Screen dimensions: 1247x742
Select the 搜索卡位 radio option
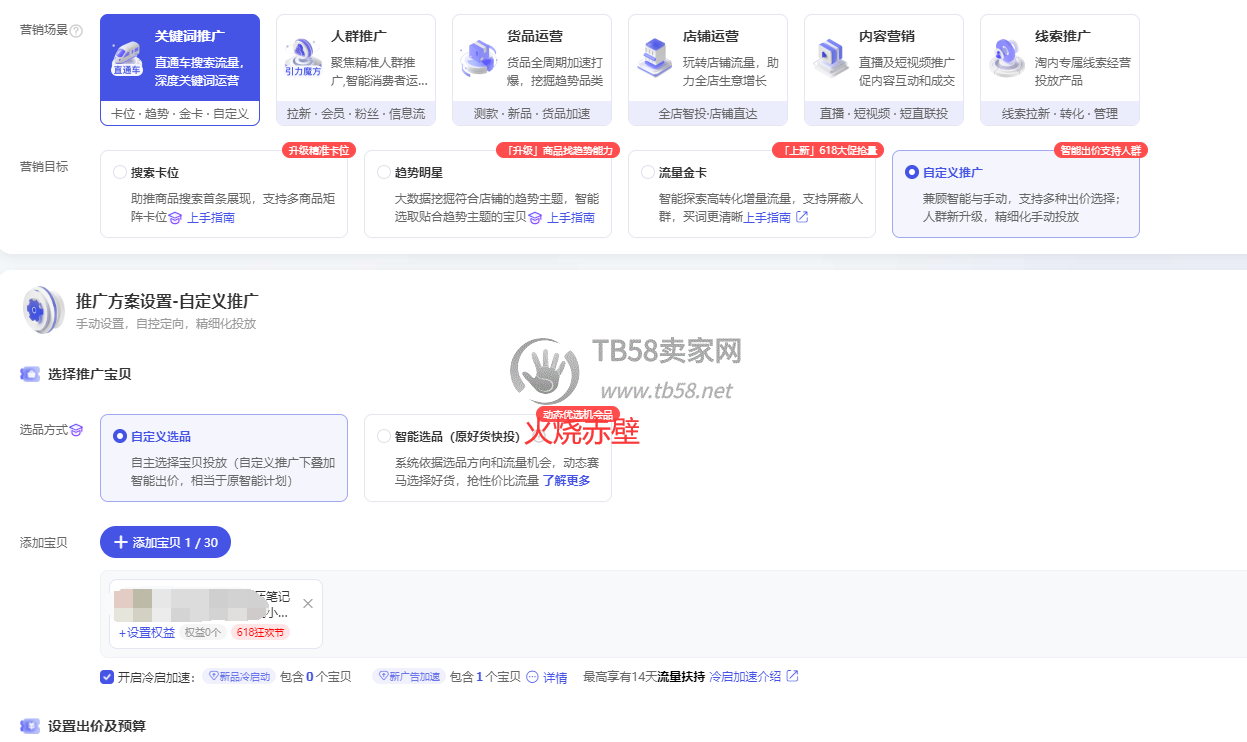coord(120,172)
